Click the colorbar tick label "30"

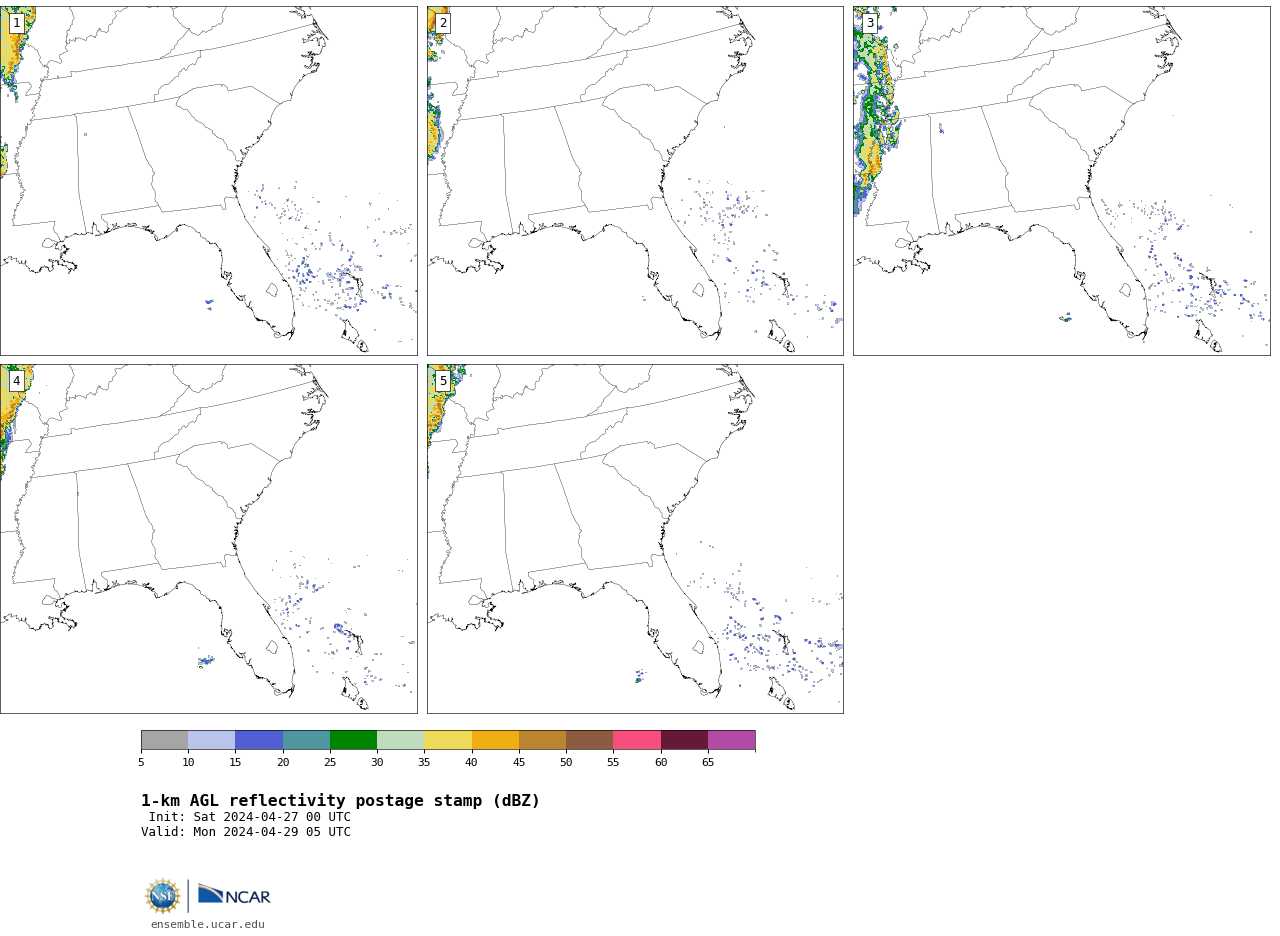tap(377, 763)
